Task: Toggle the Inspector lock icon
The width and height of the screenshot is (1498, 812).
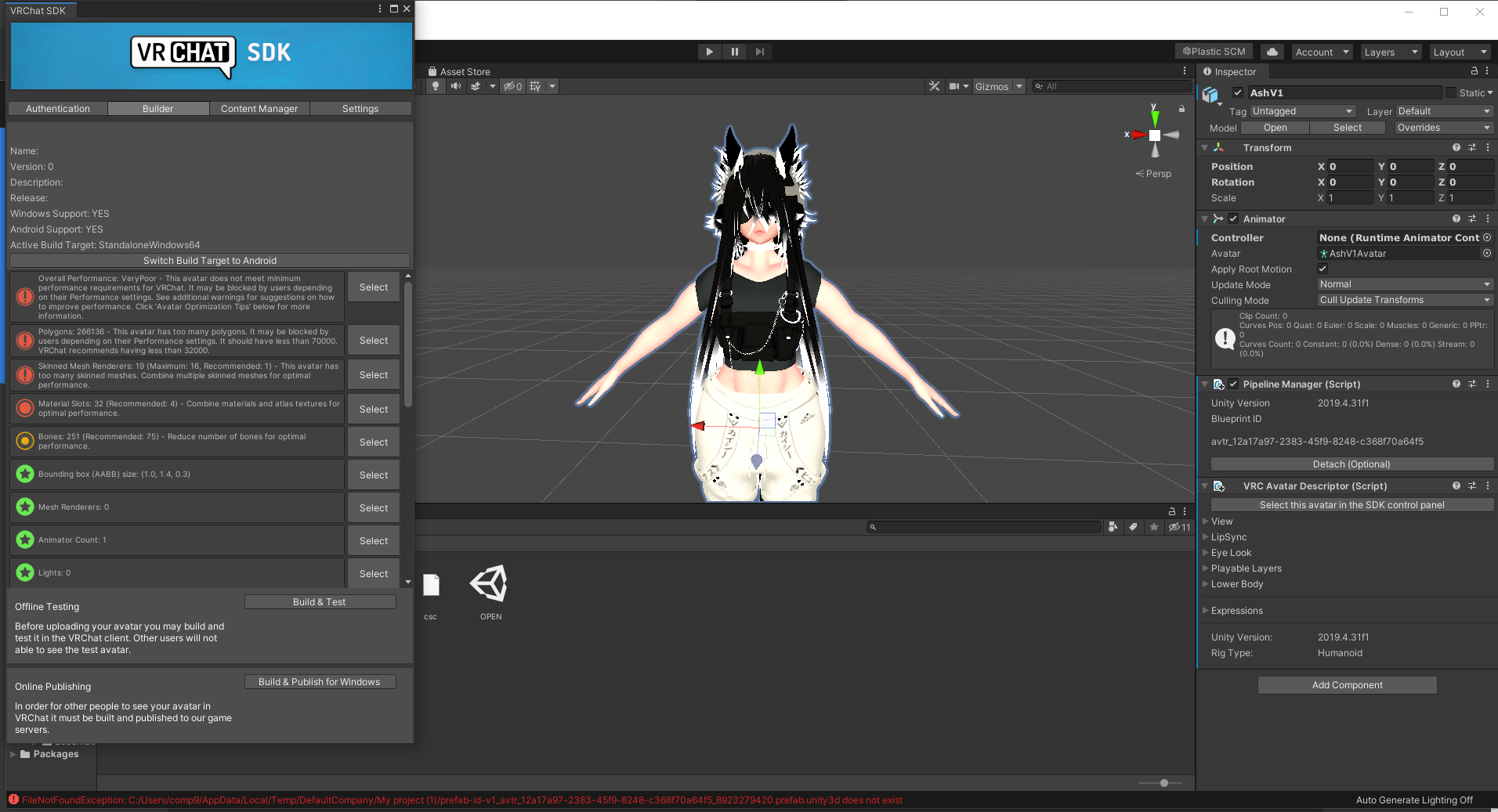Action: [x=1474, y=71]
